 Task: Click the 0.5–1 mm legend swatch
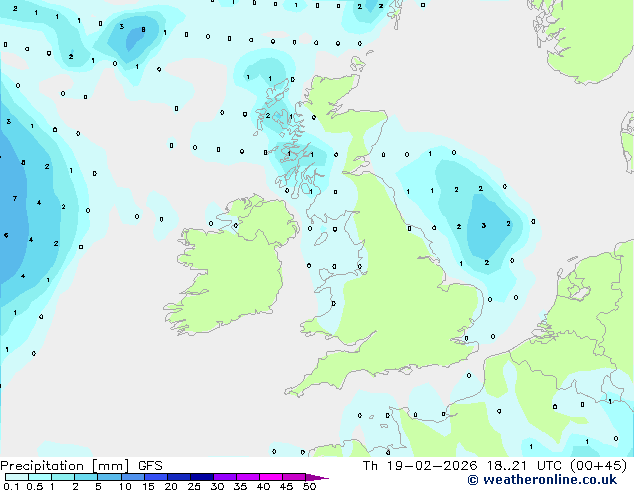[x=40, y=477]
